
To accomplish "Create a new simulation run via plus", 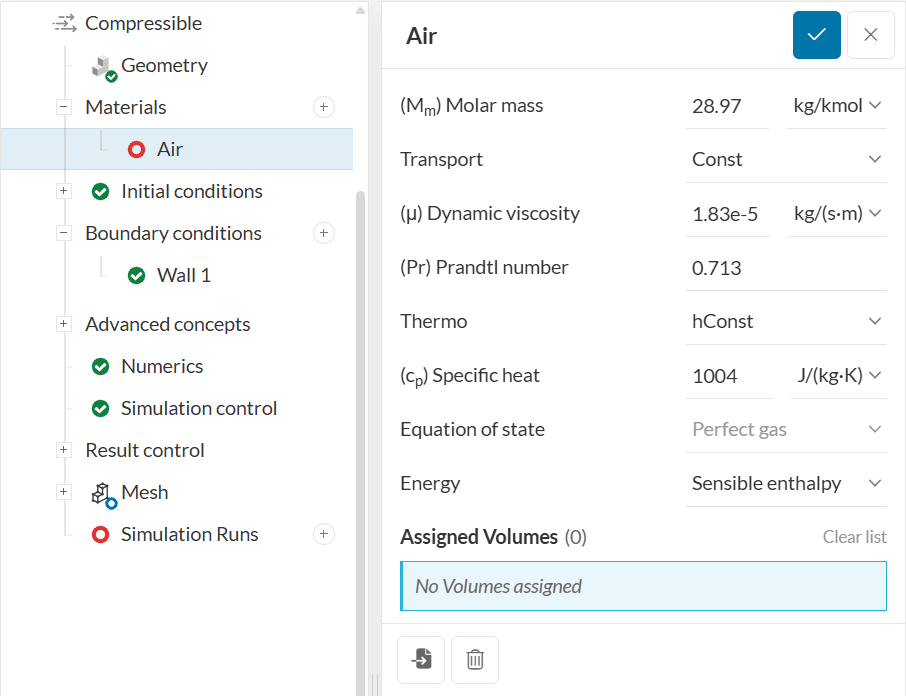I will (323, 534).
